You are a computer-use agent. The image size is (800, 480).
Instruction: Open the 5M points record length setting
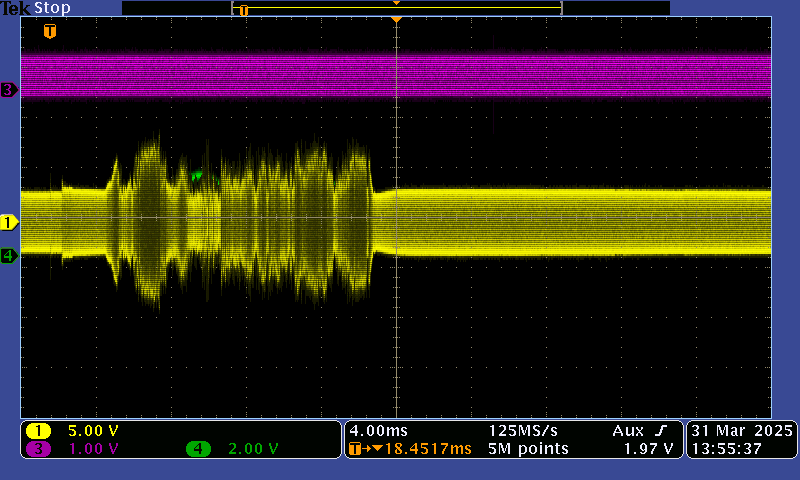coord(528,449)
